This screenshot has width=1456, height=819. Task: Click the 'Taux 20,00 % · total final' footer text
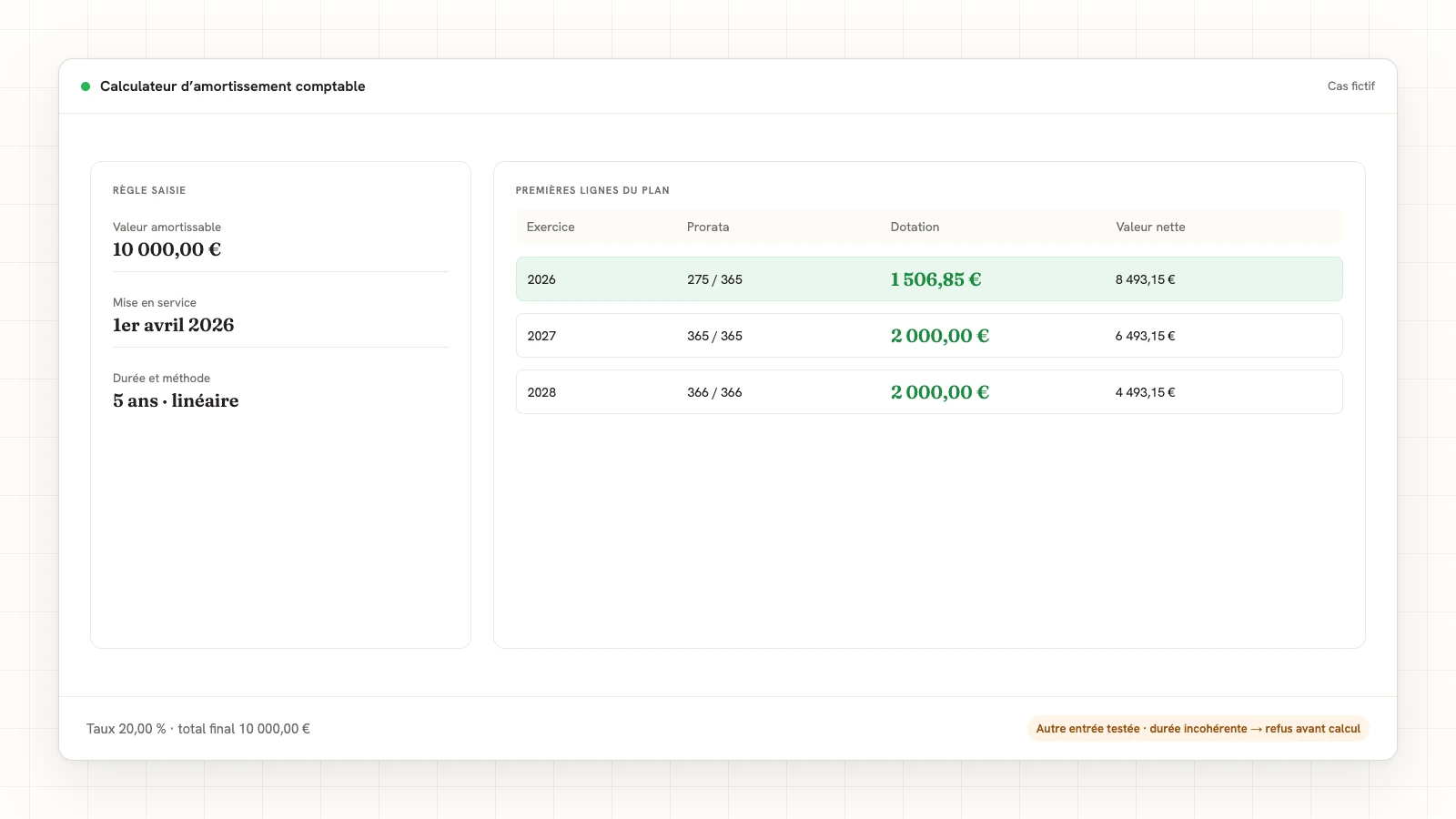click(198, 729)
